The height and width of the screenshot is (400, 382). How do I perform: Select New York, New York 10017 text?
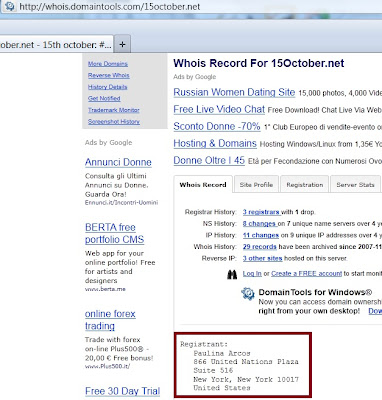(x=246, y=379)
